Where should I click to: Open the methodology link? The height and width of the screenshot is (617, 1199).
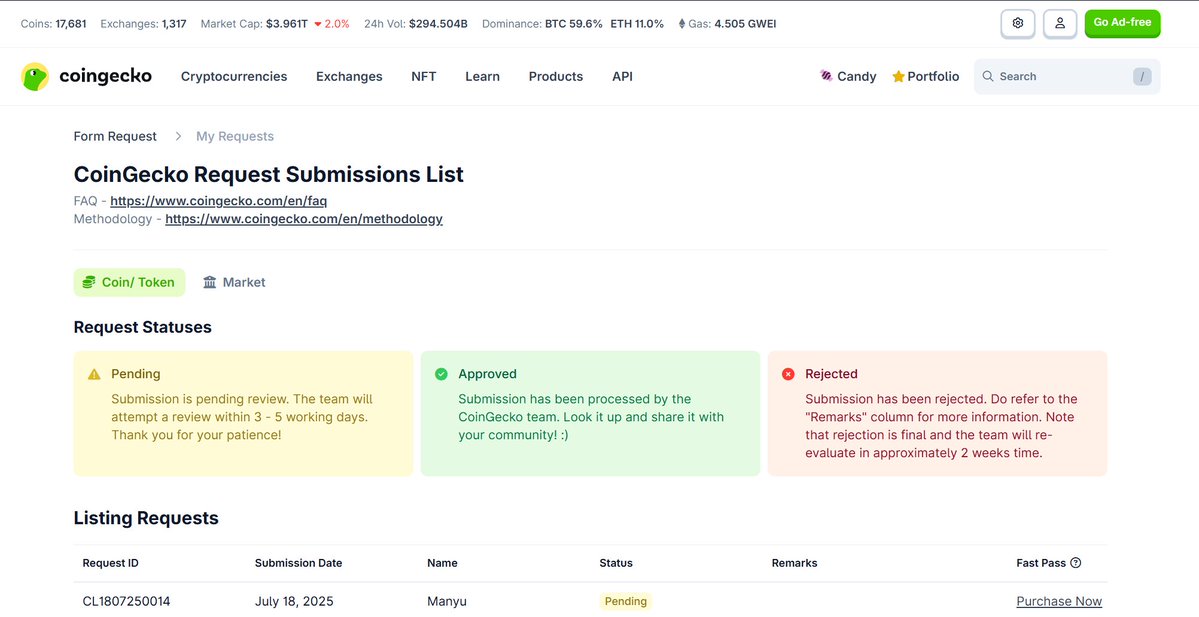(x=304, y=219)
